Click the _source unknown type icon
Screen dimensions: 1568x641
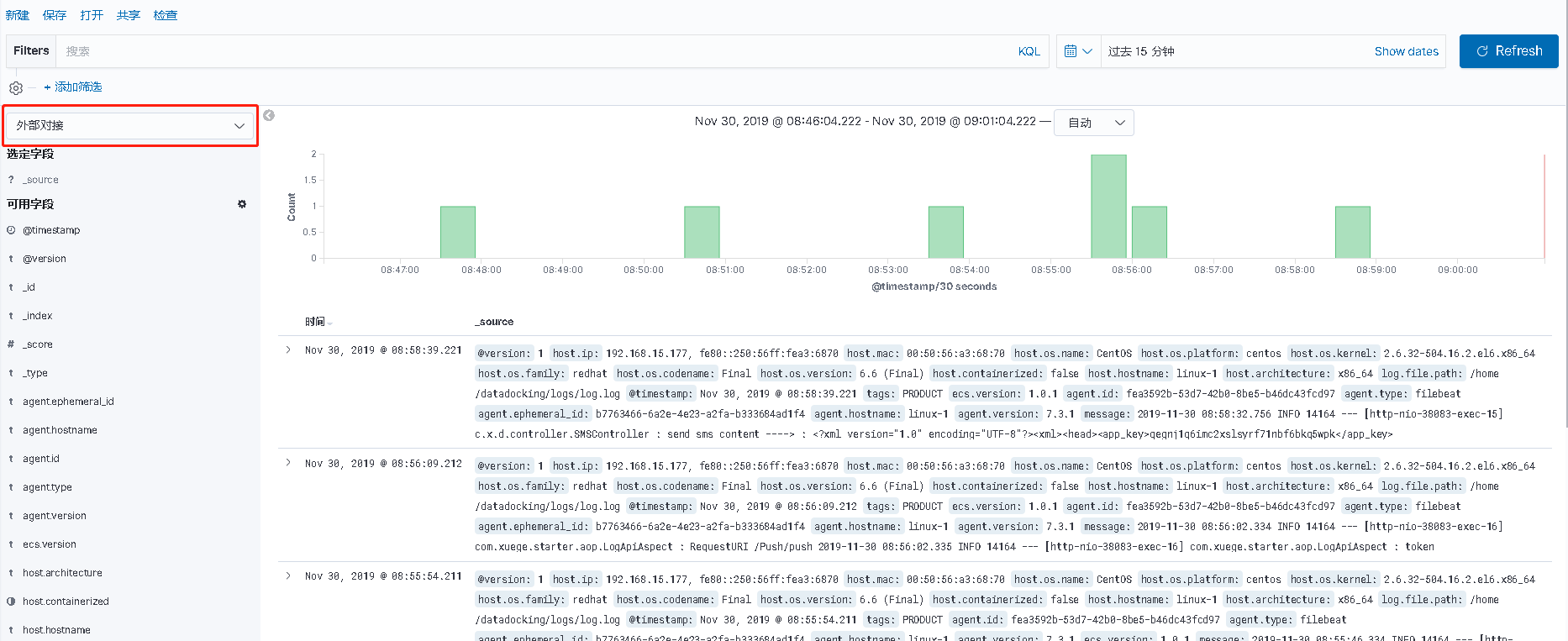11,180
